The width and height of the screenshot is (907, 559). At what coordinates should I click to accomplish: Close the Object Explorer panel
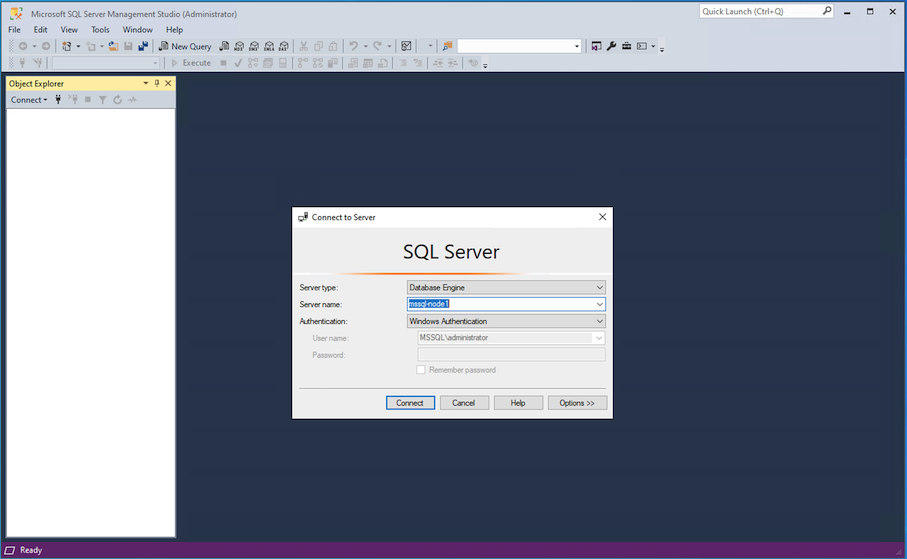tap(168, 83)
